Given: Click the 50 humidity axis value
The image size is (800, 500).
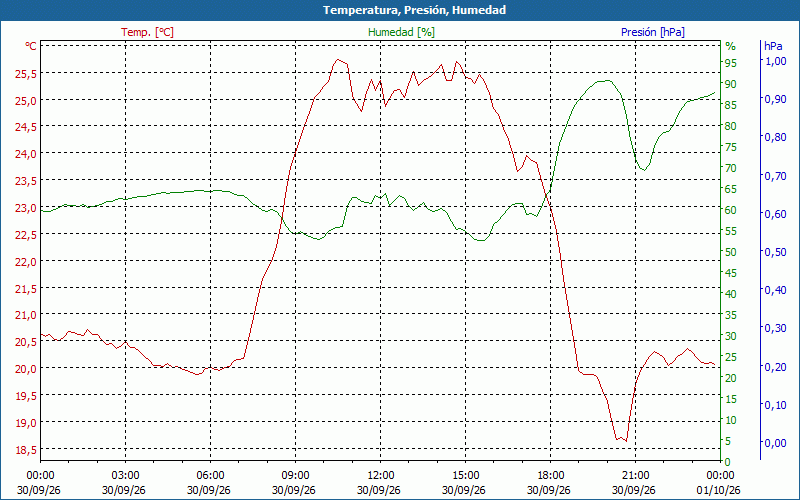Looking at the screenshot, I should (731, 252).
